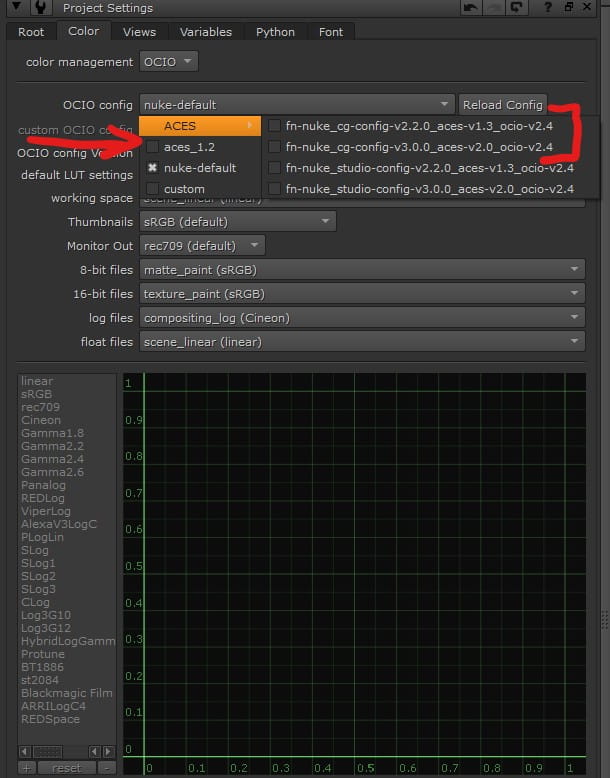Select Gamma2.4 in the LUT list
The width and height of the screenshot is (610, 778).
pos(52,459)
